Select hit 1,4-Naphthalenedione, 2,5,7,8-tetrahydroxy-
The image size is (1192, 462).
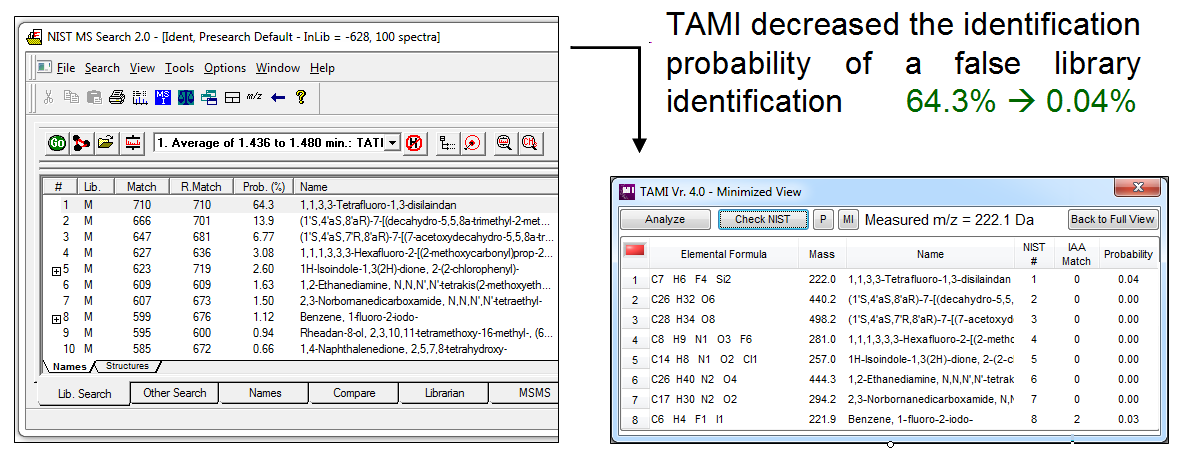[x=300, y=349]
